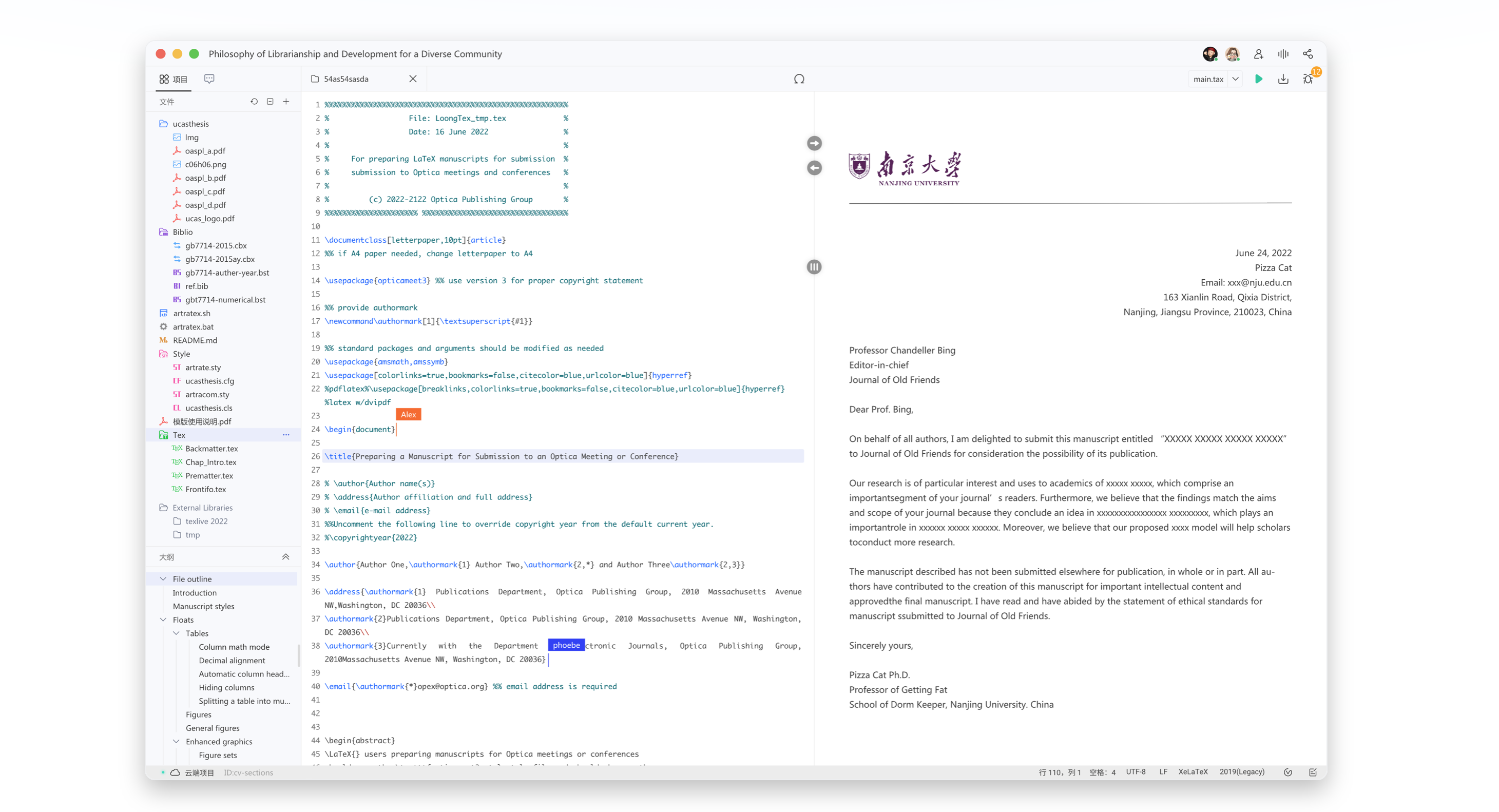Click the headset support icon
Viewport: 1499px width, 812px height.
(x=799, y=79)
